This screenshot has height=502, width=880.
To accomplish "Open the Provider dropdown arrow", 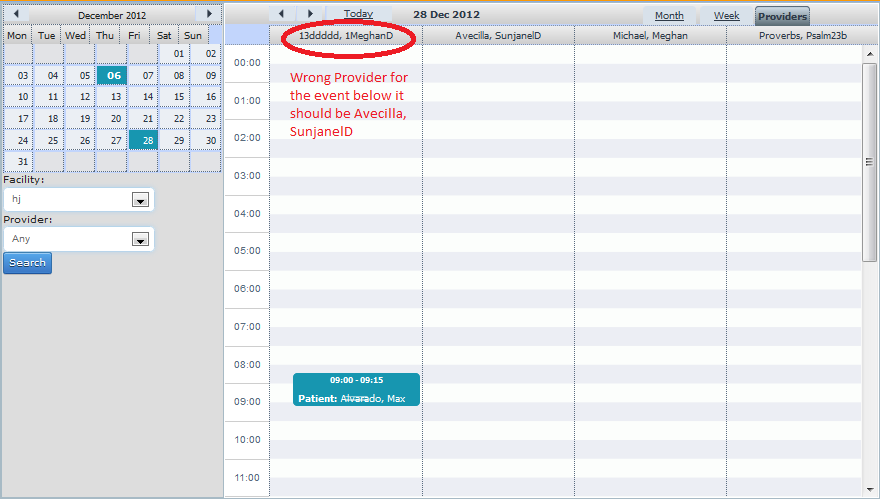I will [140, 240].
